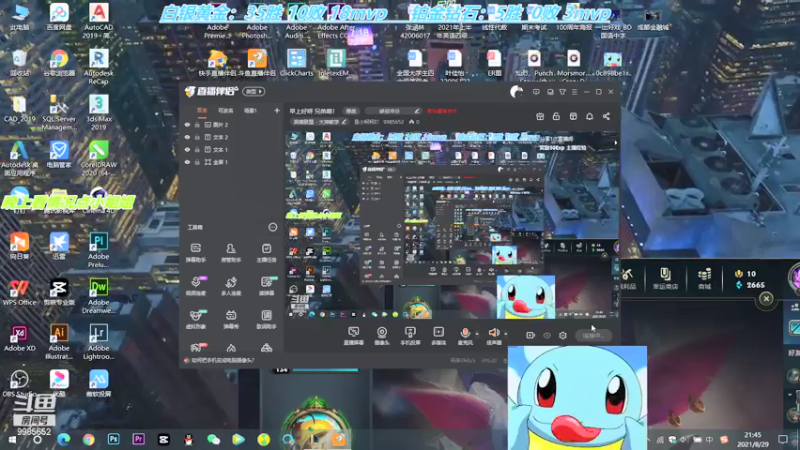
Task: Expand the microphone options arrow
Action: (x=477, y=334)
